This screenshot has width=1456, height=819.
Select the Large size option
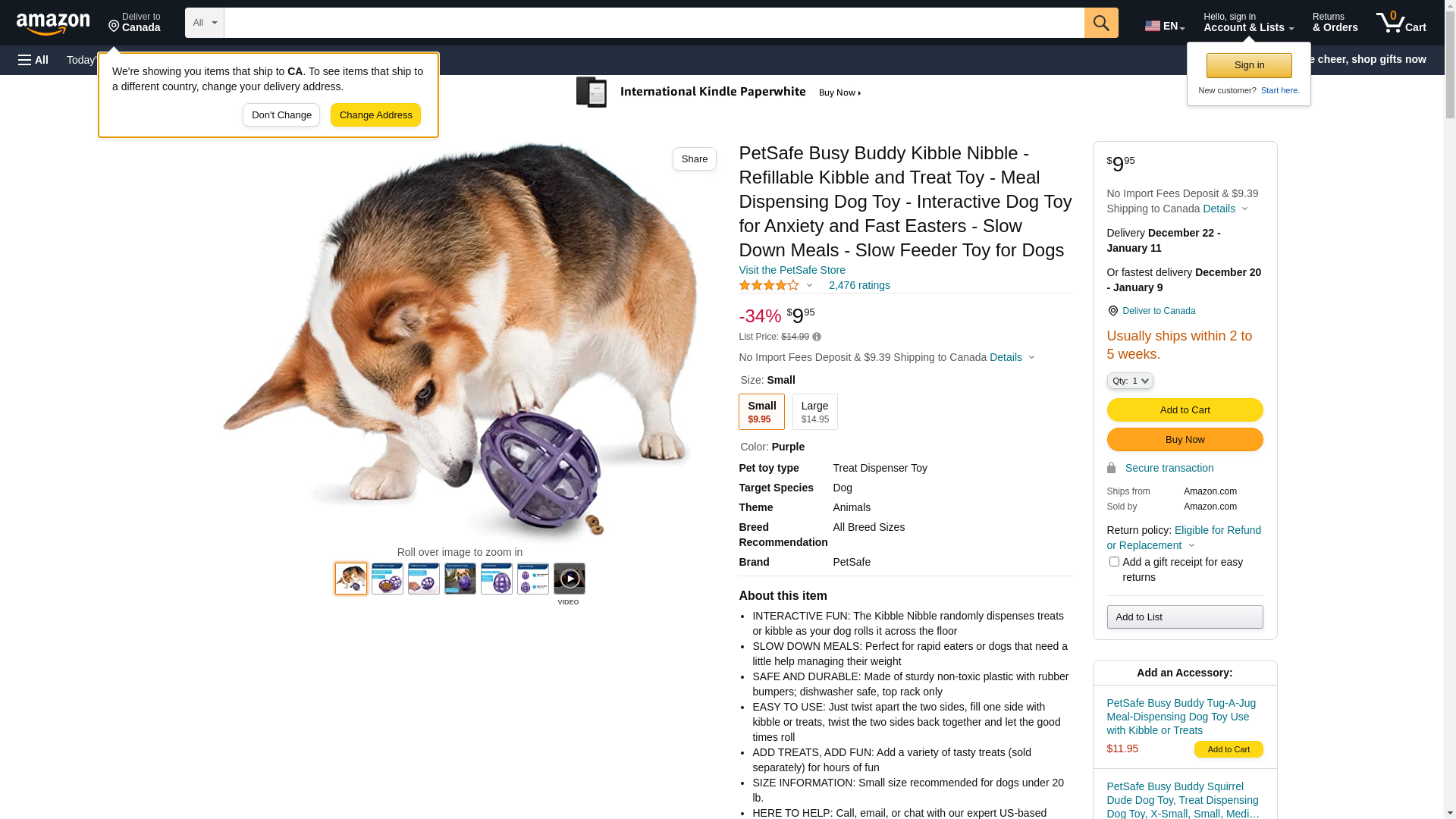(814, 412)
